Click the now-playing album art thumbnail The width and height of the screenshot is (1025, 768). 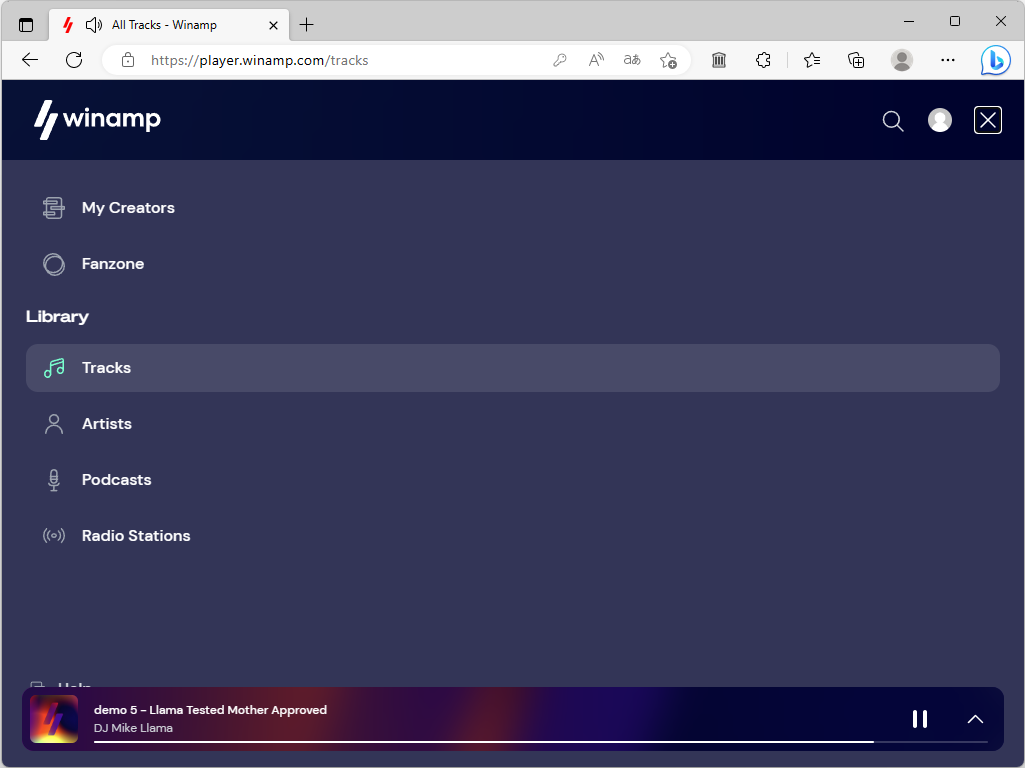tap(54, 719)
